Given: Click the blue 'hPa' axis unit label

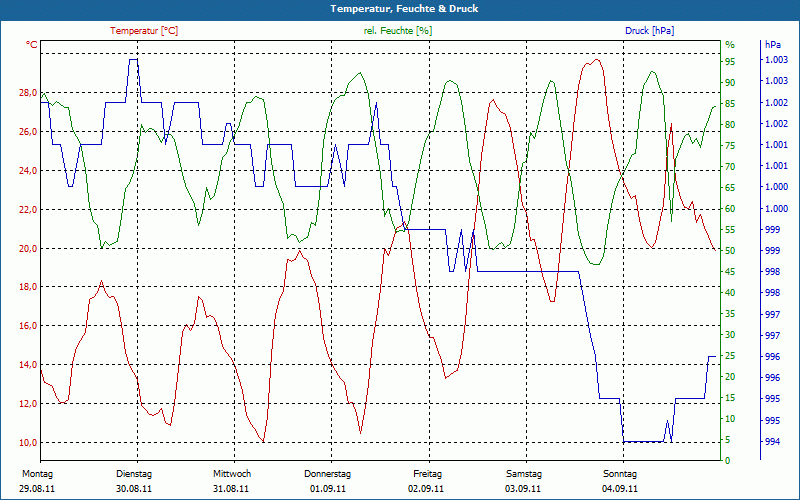Looking at the screenshot, I should pos(773,45).
